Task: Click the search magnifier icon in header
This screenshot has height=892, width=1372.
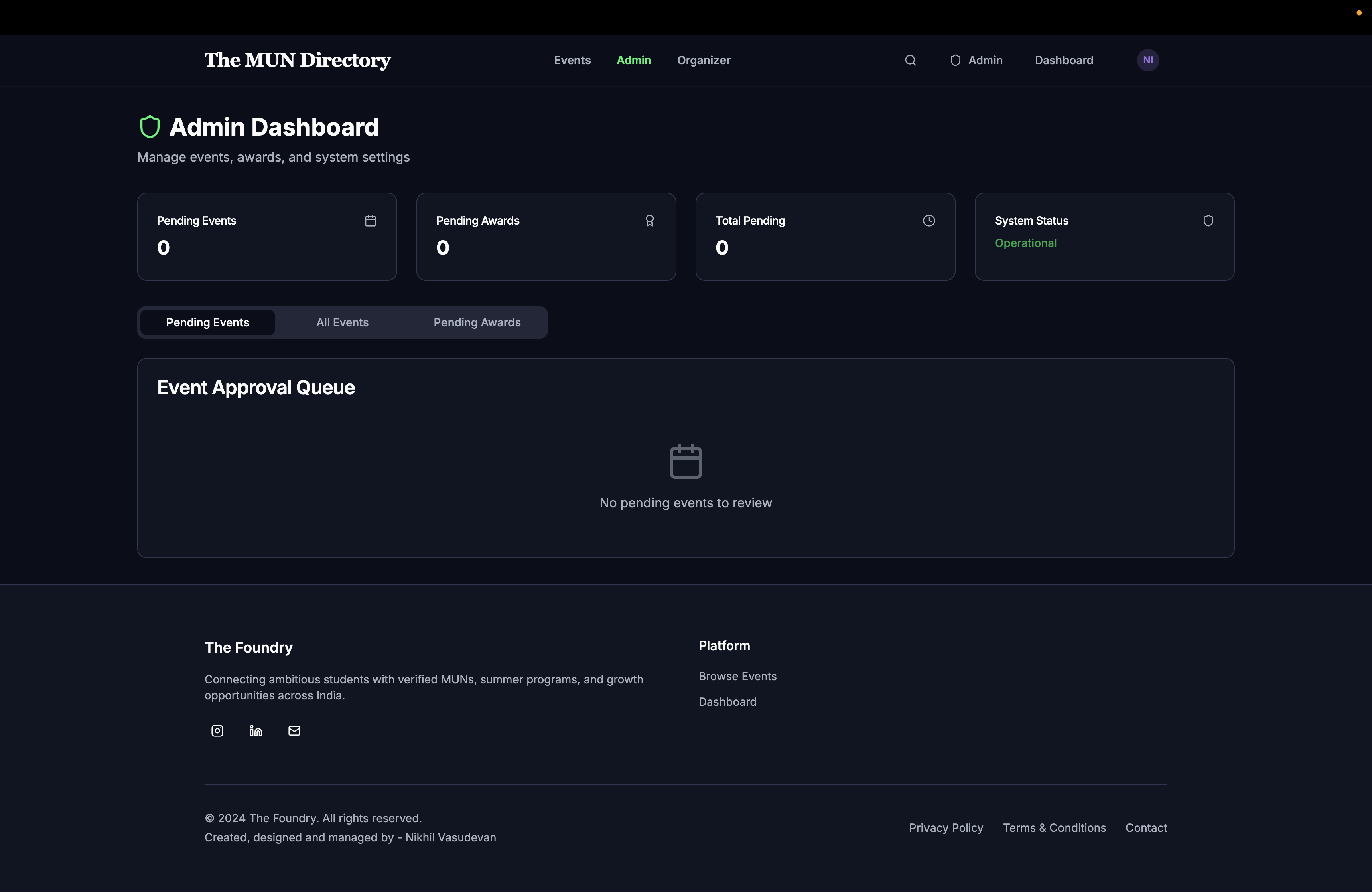Action: click(910, 60)
